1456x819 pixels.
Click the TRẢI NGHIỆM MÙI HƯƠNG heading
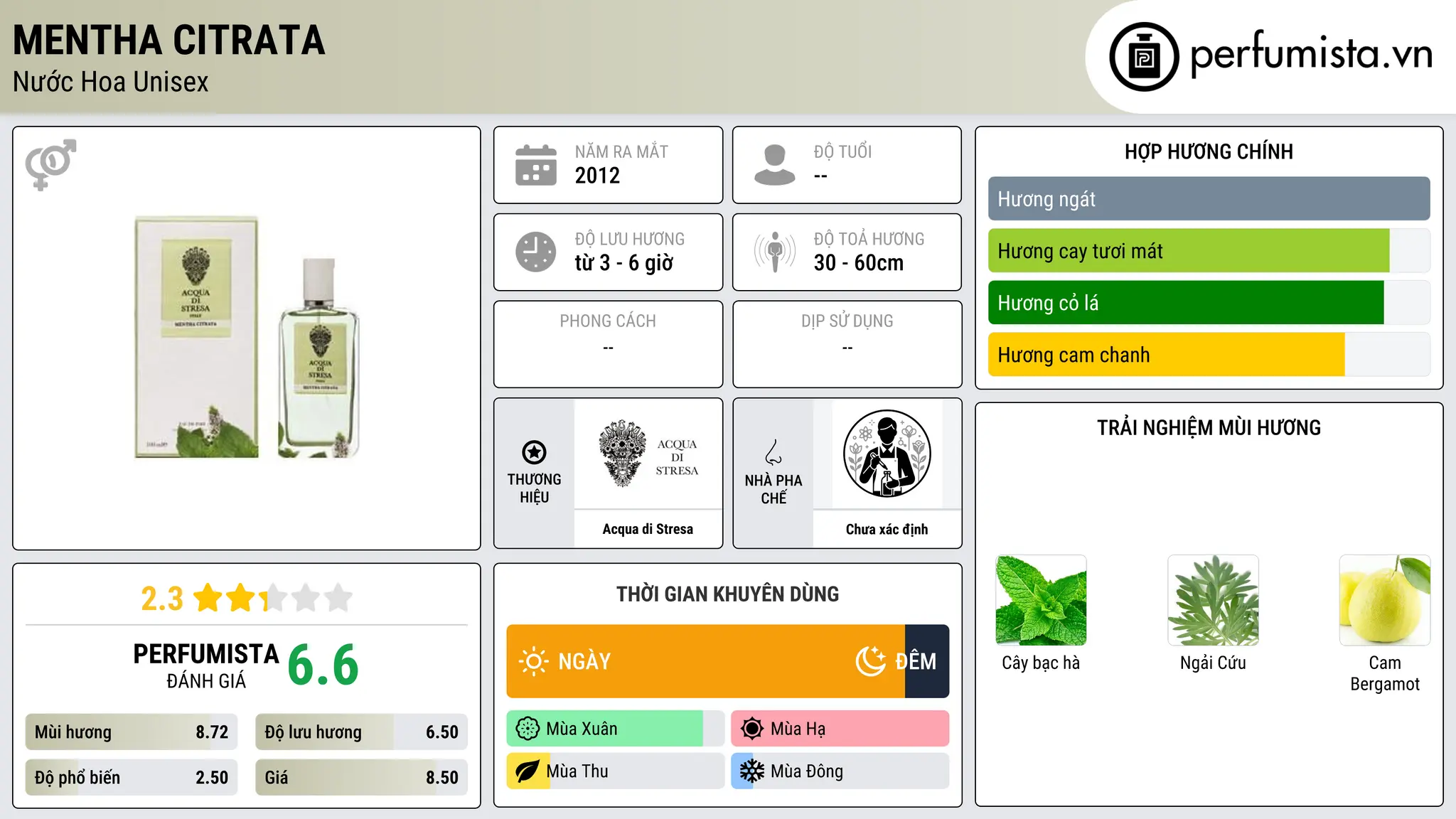pos(1209,427)
